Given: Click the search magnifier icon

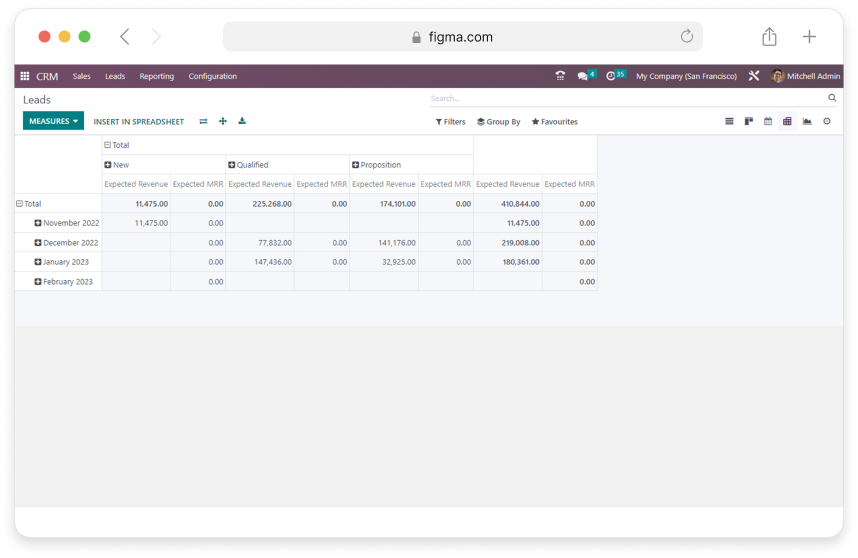Looking at the screenshot, I should click(x=832, y=98).
